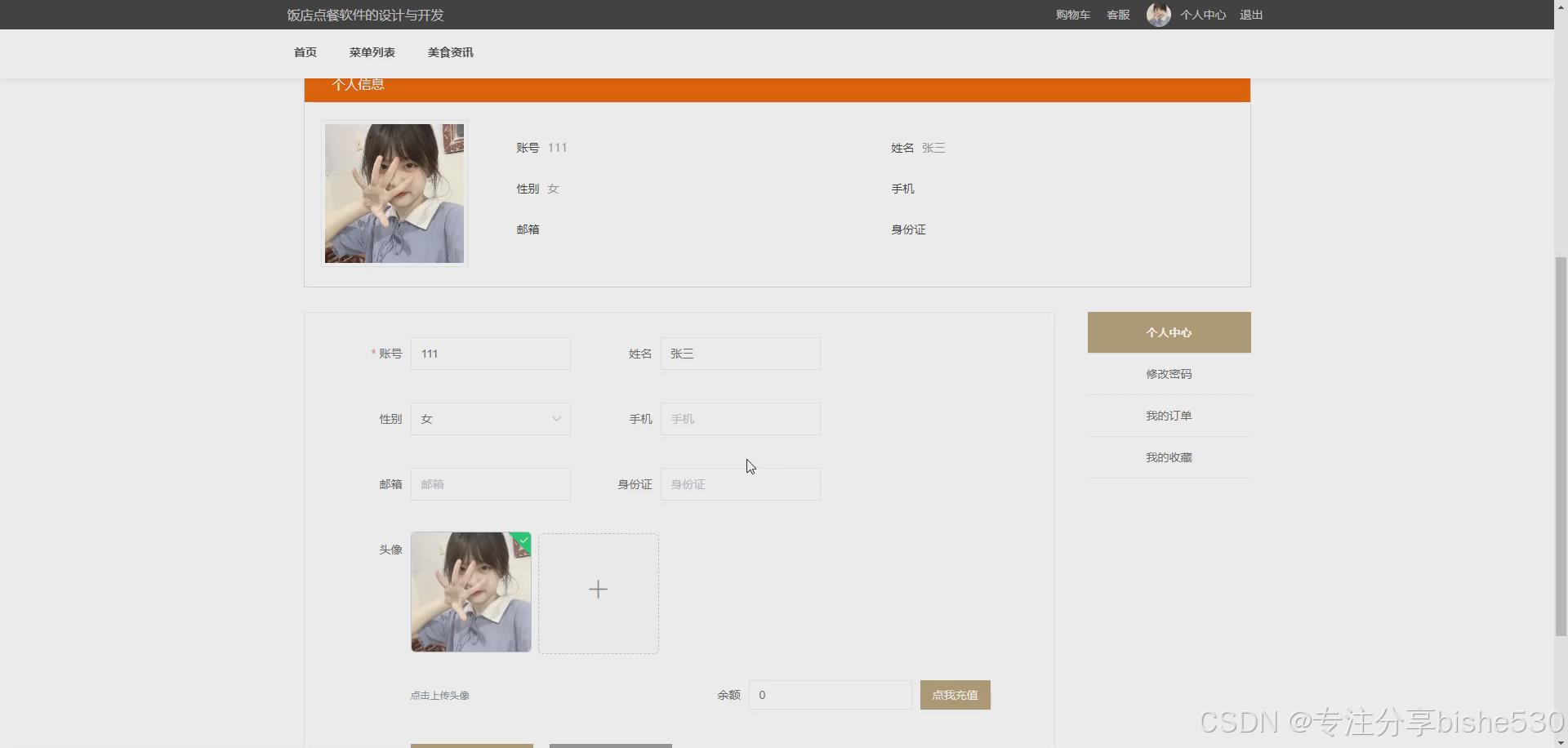Click the uploaded avatar thumbnail in form

(471, 592)
